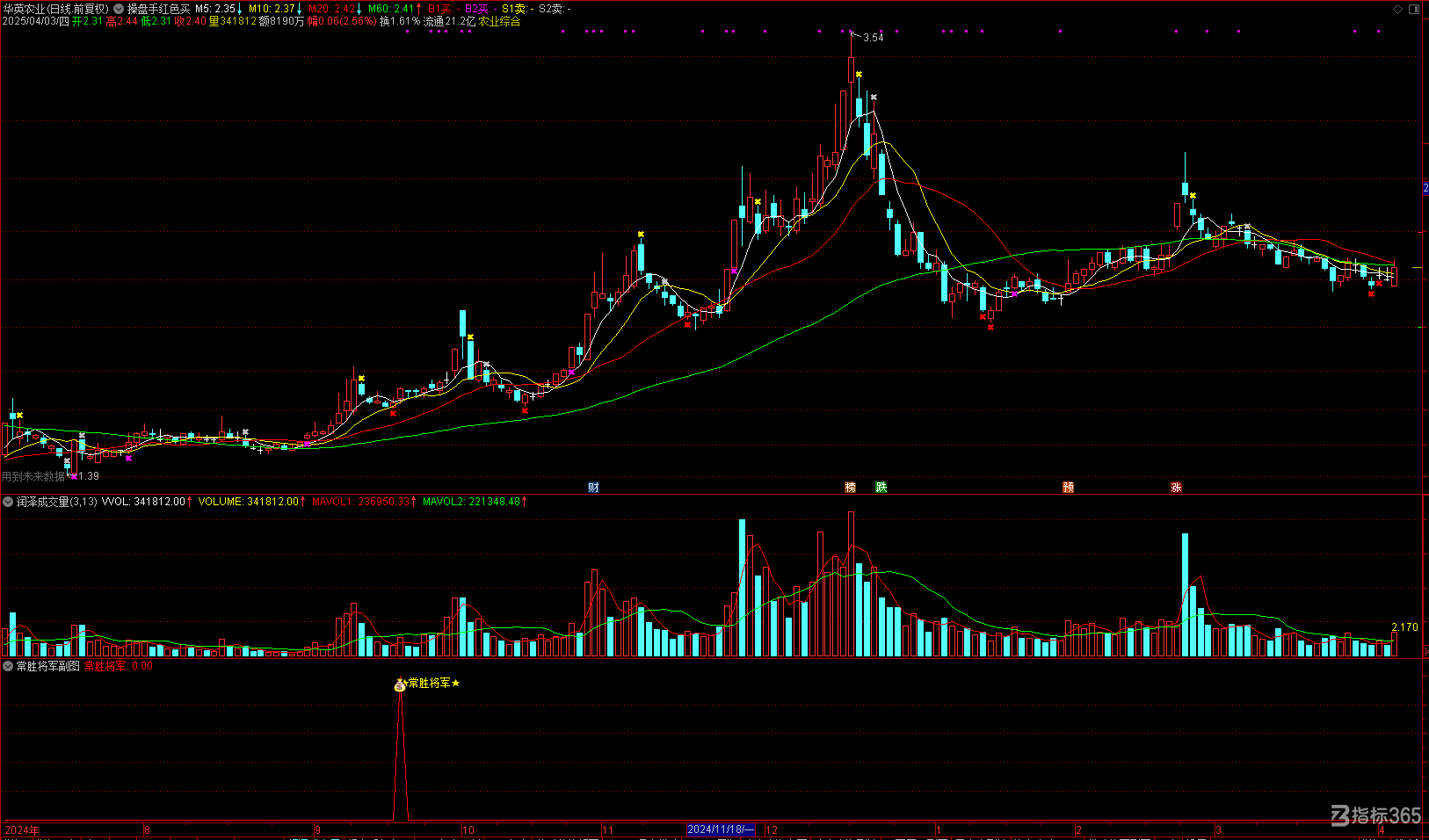1429x840 pixels.
Task: Click the 换1.61% turnover rate readout
Action: click(400, 21)
